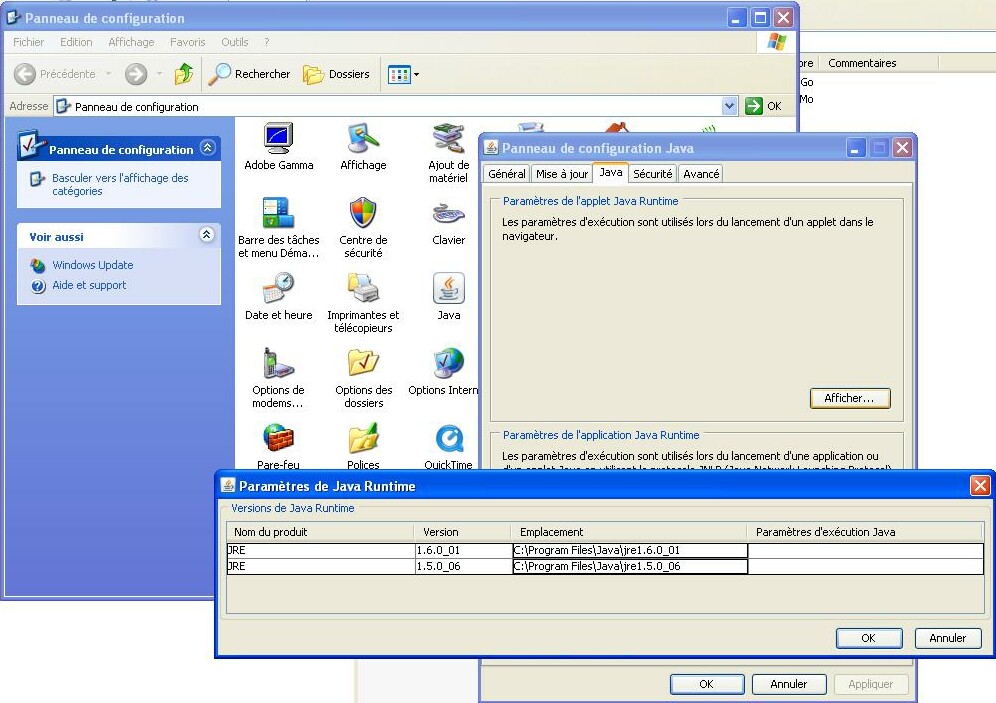Open the Affichage menu

[x=131, y=42]
